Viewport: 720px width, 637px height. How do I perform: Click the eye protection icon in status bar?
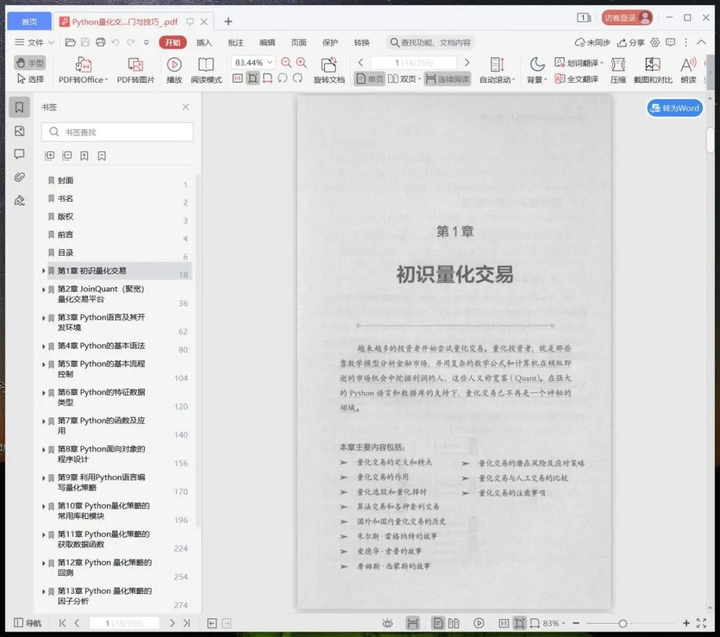point(388,623)
